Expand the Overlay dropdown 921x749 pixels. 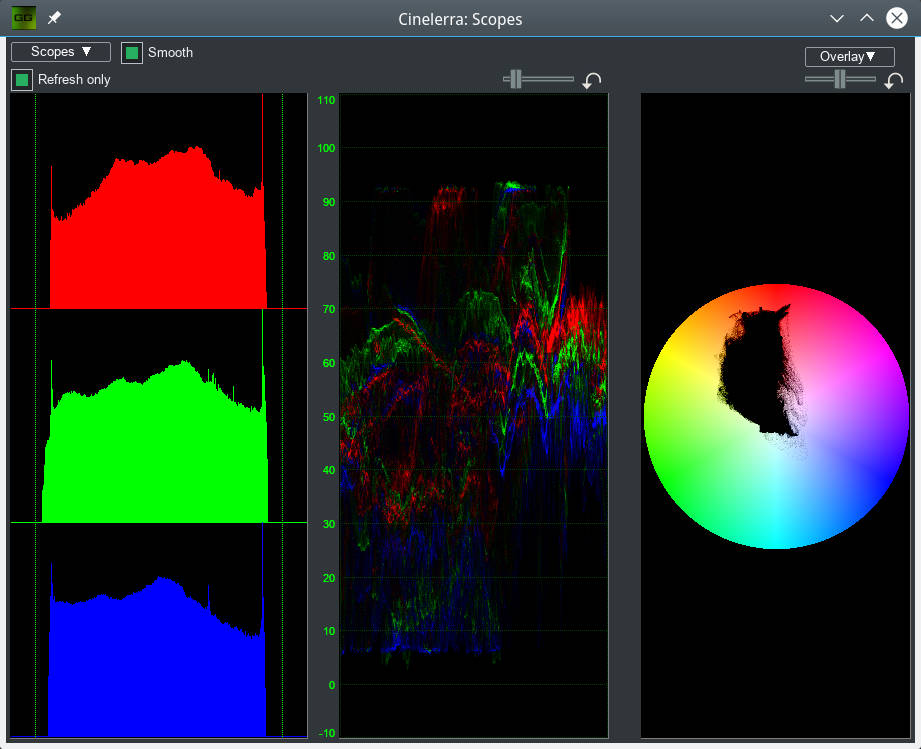[x=849, y=57]
